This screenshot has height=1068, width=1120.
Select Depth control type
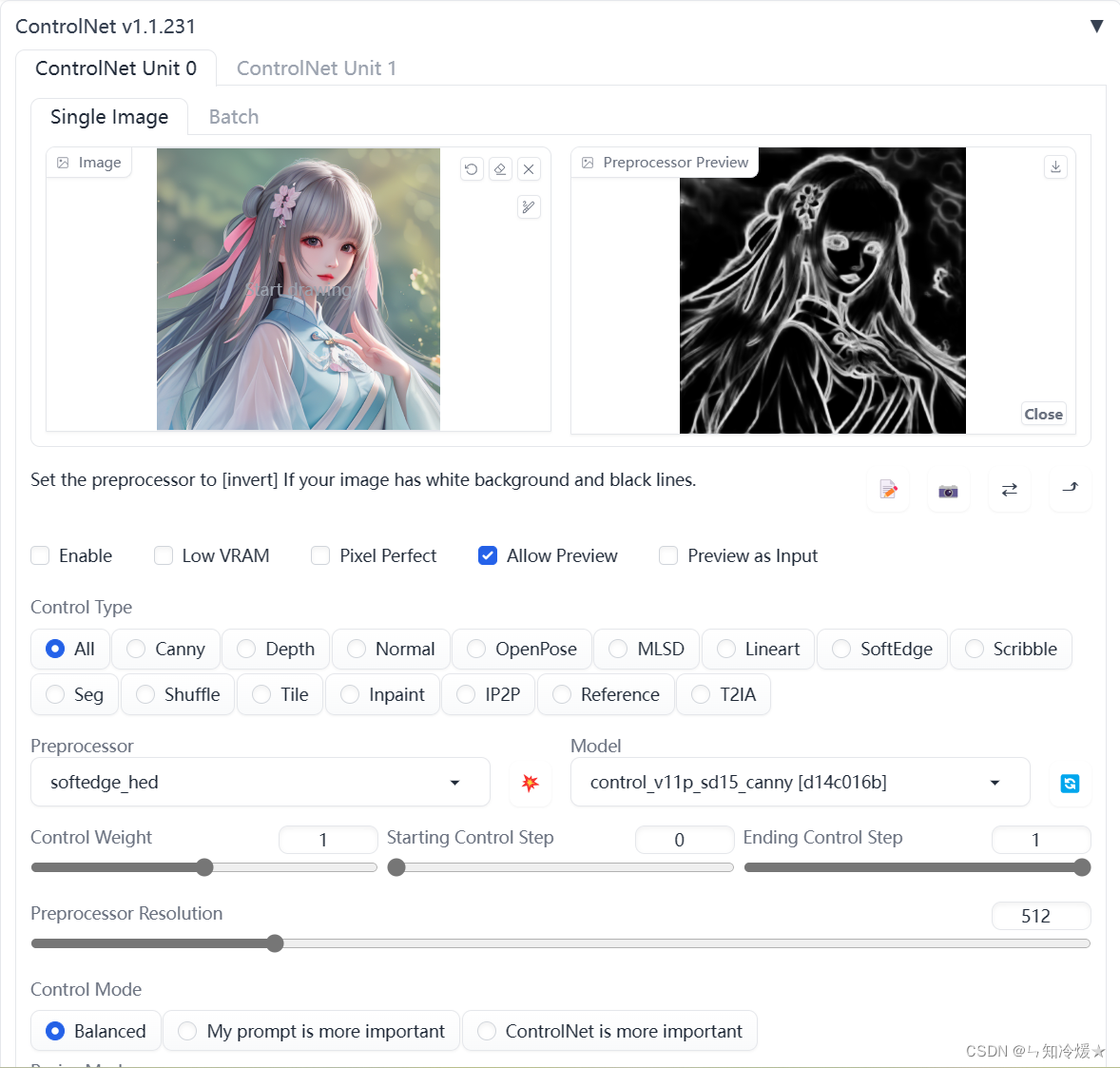276,649
